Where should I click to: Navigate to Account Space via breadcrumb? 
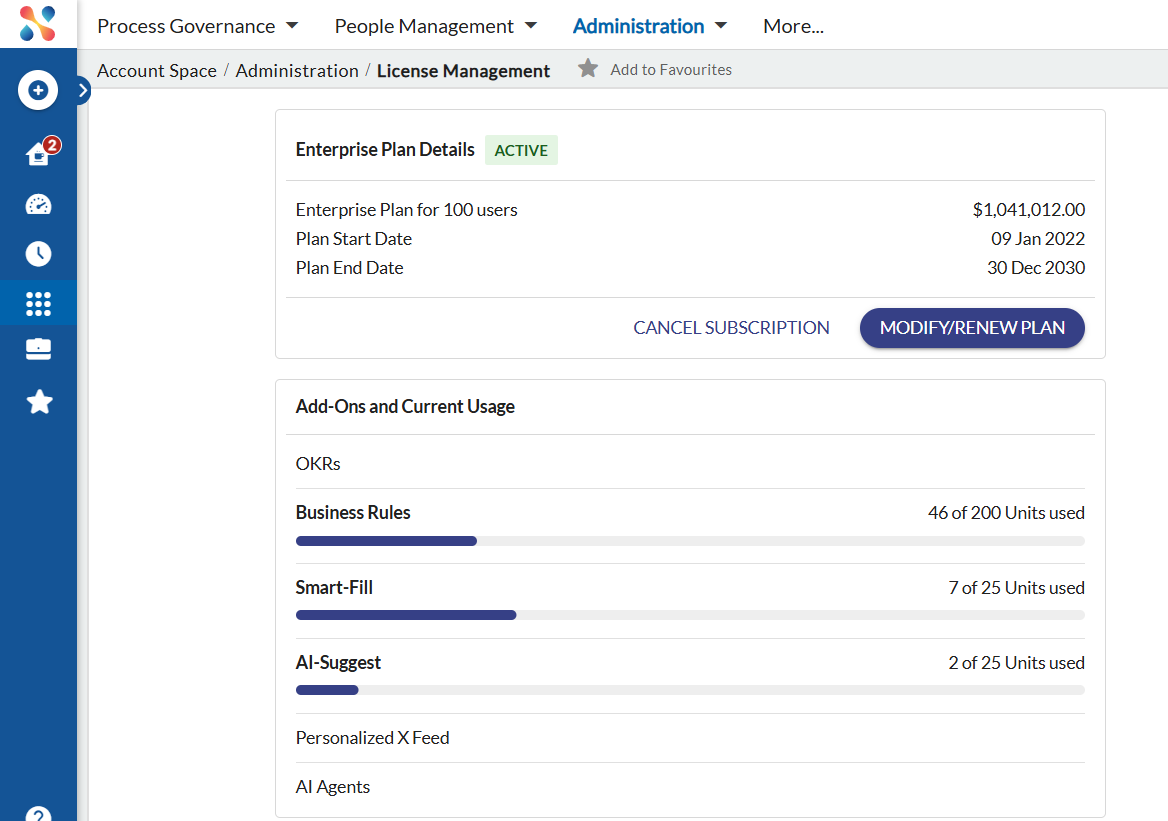(157, 70)
